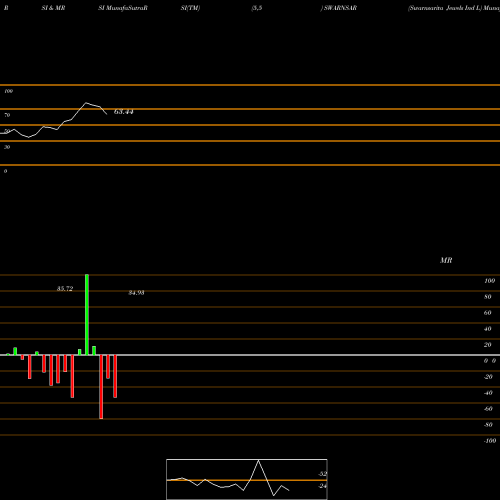Click the MR panel title label
Viewport: 500px width, 500px height.
446,260
